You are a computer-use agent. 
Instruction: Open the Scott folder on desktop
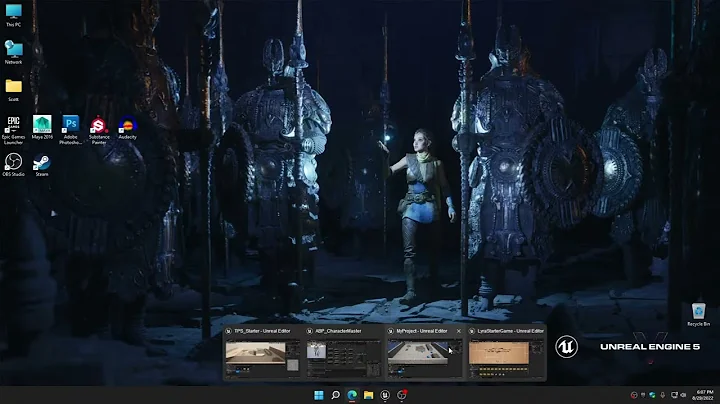click(x=13, y=90)
